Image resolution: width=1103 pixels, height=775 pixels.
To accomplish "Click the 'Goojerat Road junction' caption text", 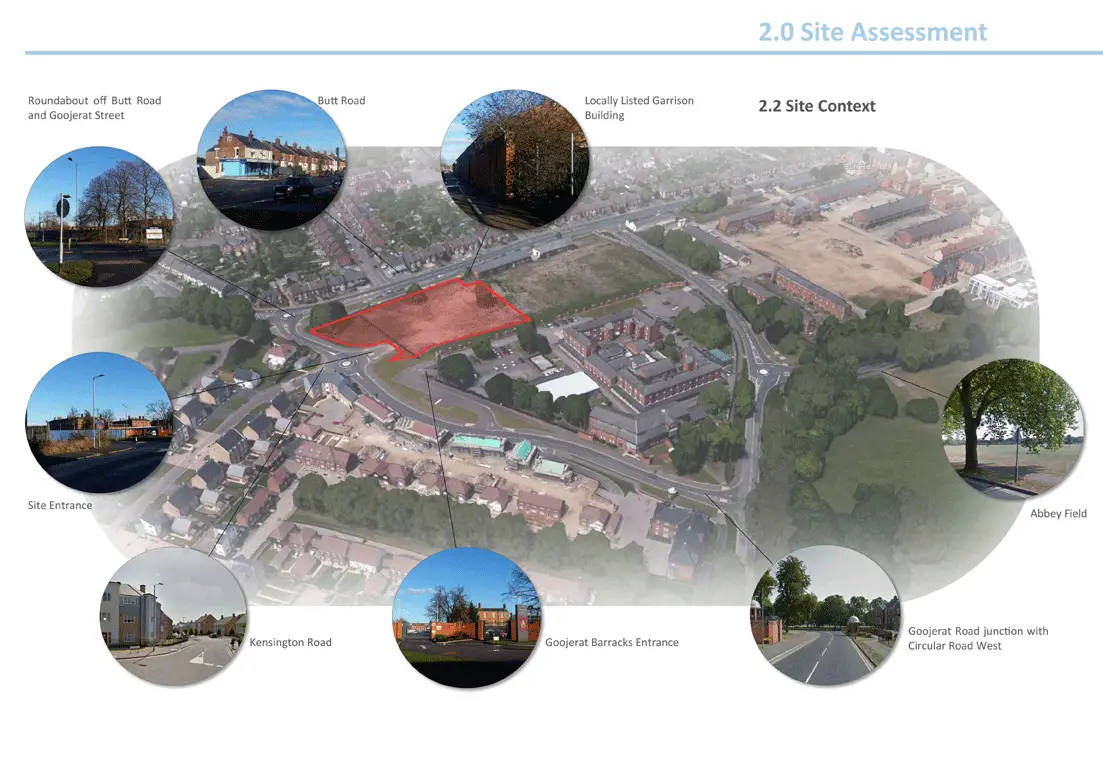I will [x=977, y=638].
